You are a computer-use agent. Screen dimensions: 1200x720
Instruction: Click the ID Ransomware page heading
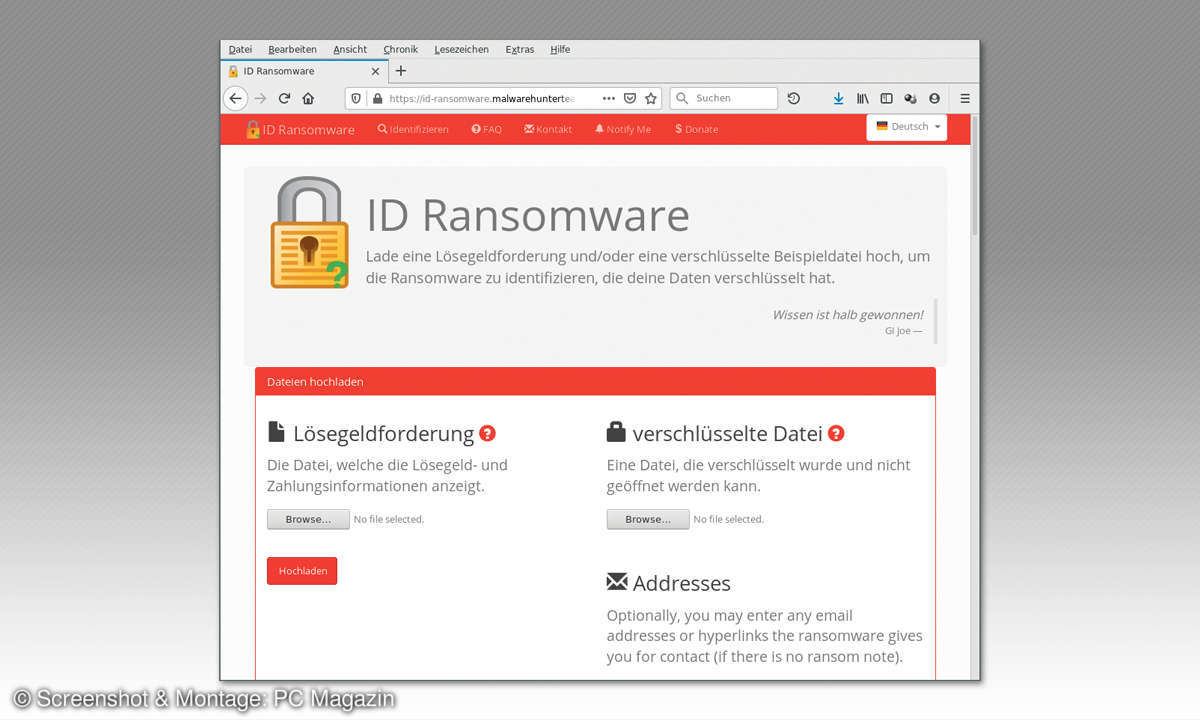[528, 215]
